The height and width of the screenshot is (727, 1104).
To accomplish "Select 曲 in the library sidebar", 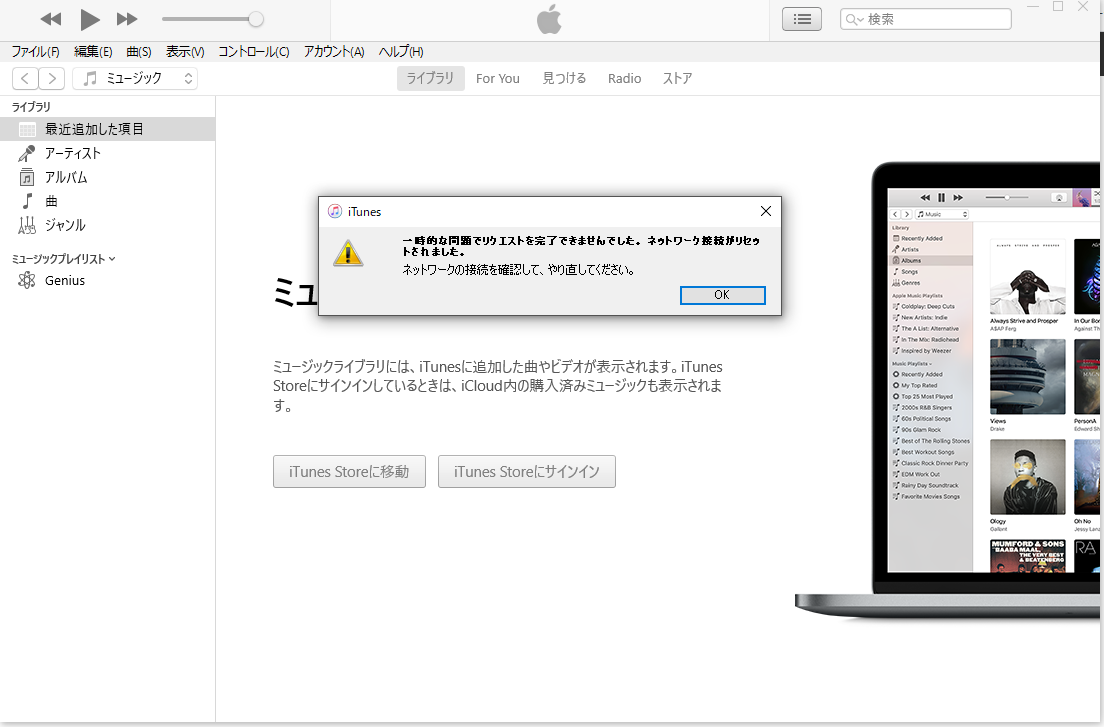I will click(x=107, y=201).
